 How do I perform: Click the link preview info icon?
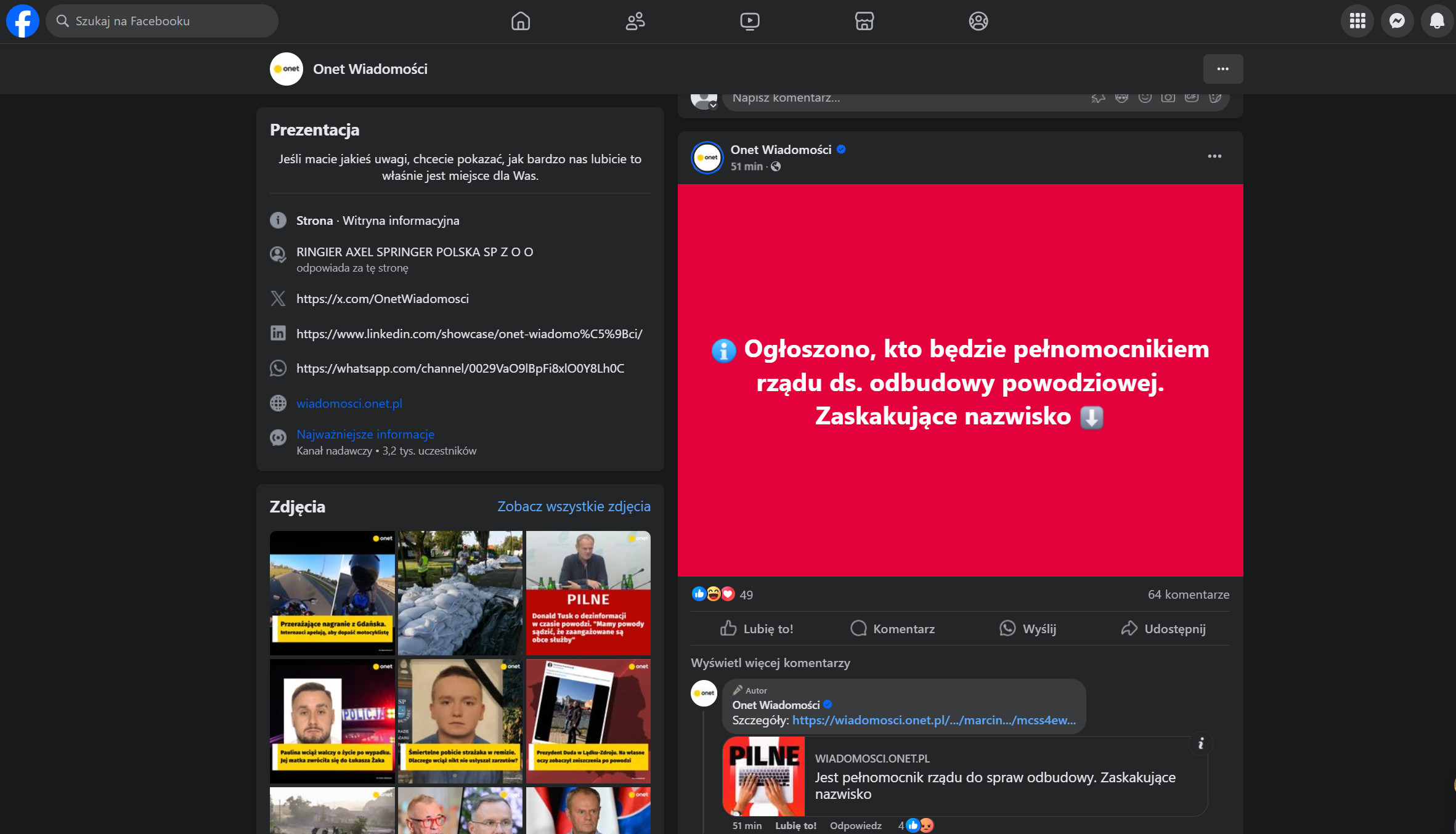point(1201,743)
